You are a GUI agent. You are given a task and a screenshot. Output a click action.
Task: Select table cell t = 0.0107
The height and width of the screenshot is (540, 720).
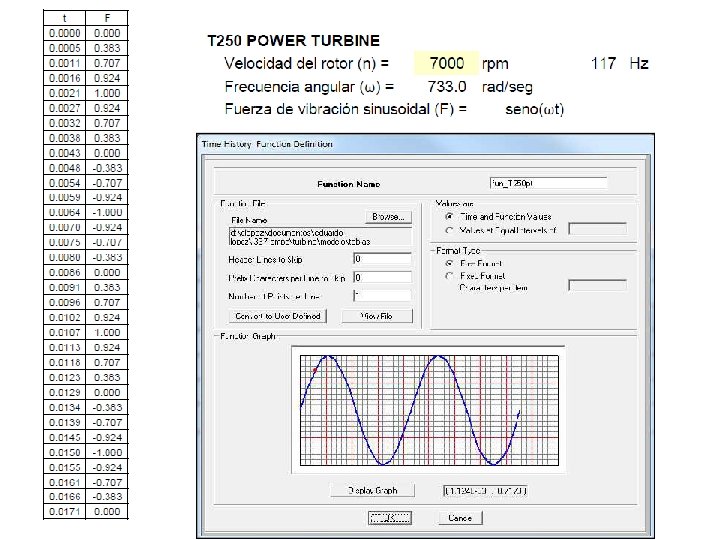point(64,332)
